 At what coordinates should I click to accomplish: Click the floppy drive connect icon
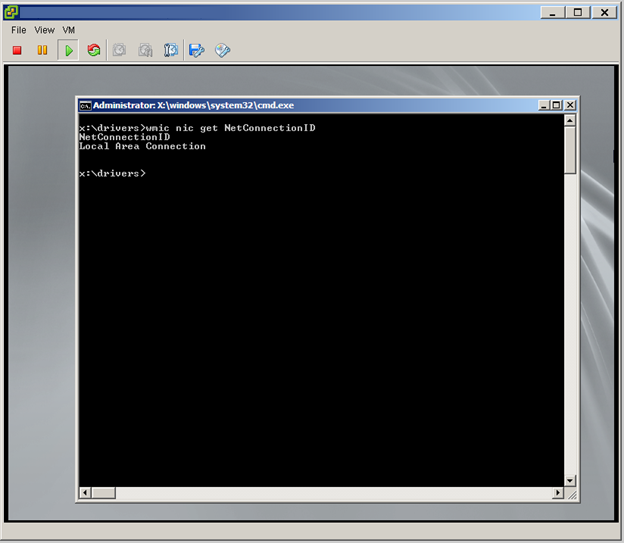197,50
